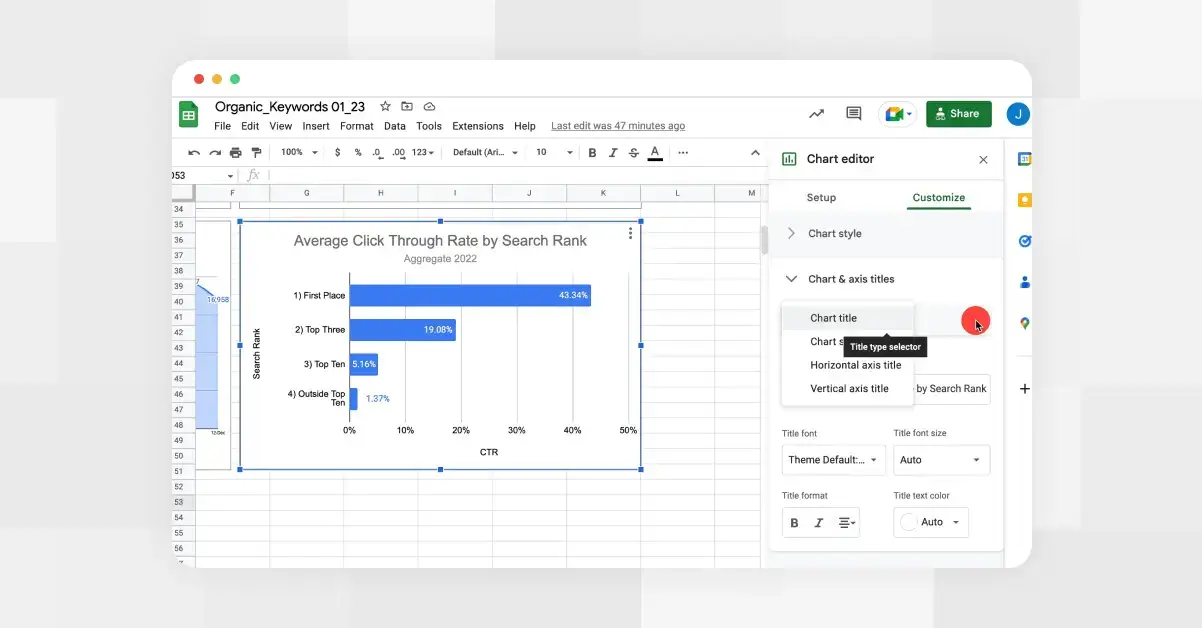Open version history via 'Last edit' link
Image resolution: width=1202 pixels, height=628 pixels.
coord(618,126)
